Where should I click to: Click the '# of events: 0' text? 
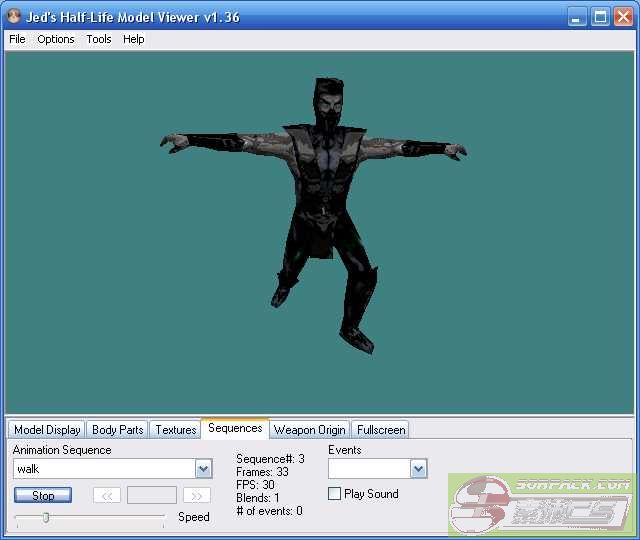click(269, 511)
